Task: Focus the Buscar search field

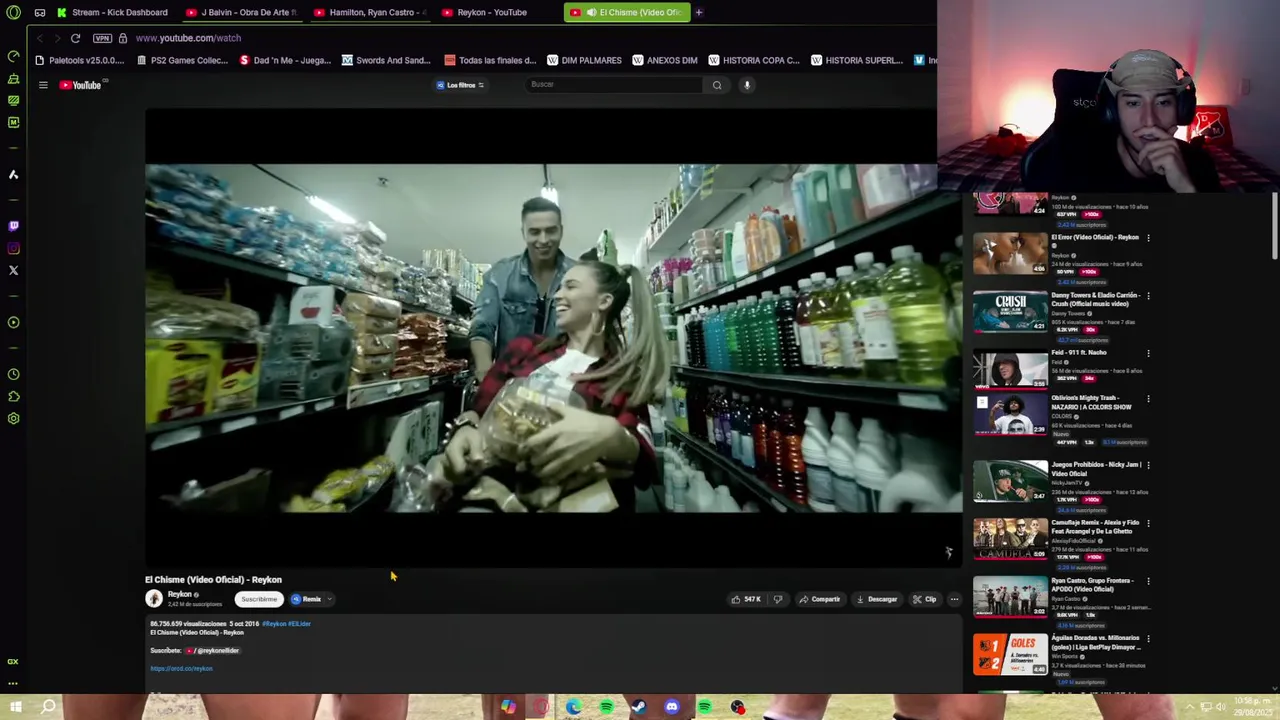Action: click(x=614, y=85)
